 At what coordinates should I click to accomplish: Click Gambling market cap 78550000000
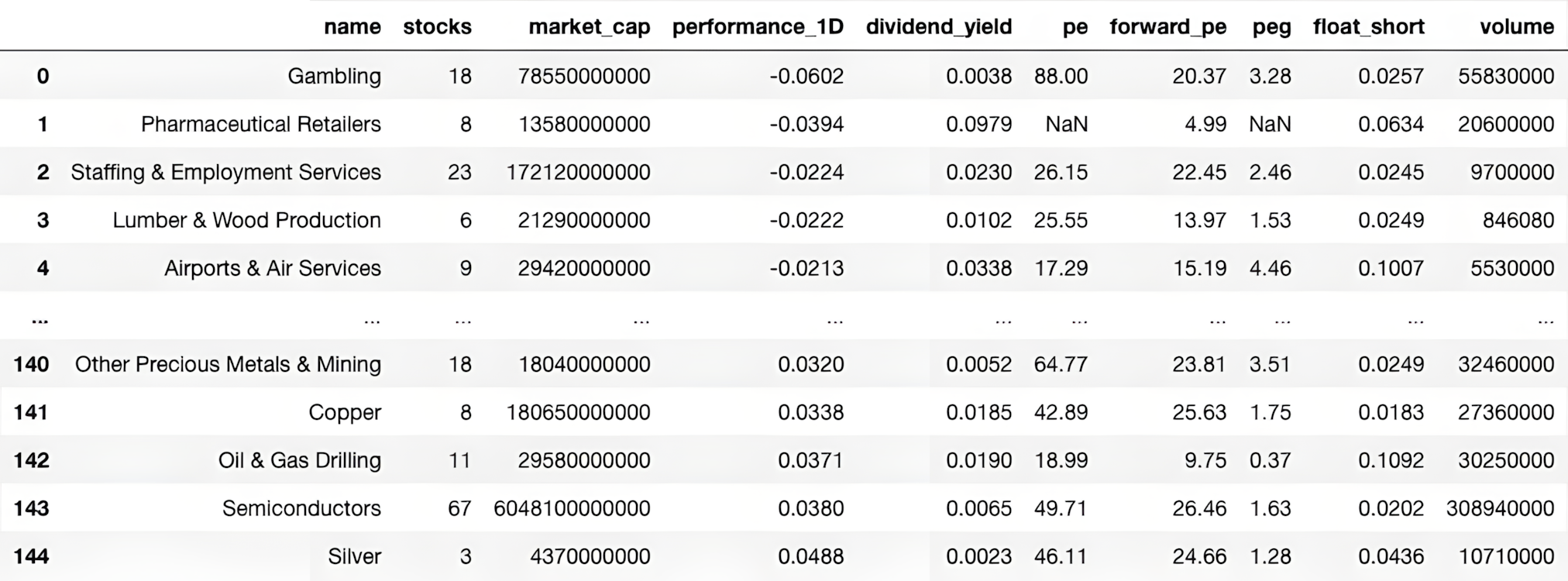(x=584, y=76)
